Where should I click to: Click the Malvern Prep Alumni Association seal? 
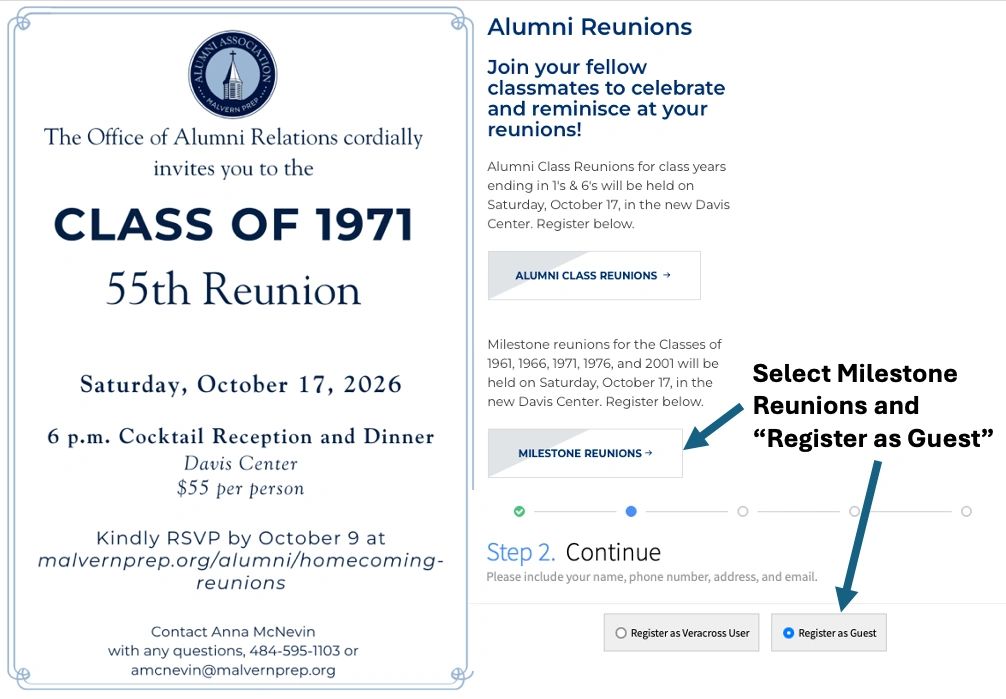click(x=232, y=74)
